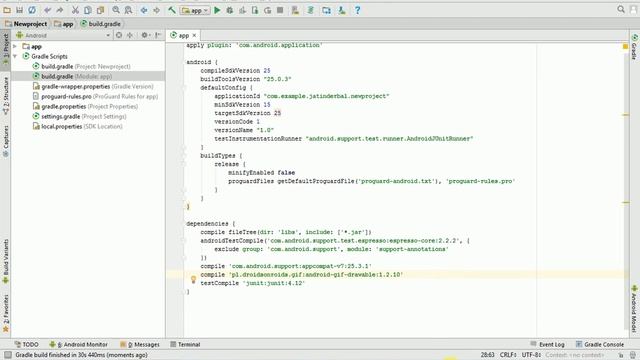Change CRLF line separator in status bar

point(508,355)
